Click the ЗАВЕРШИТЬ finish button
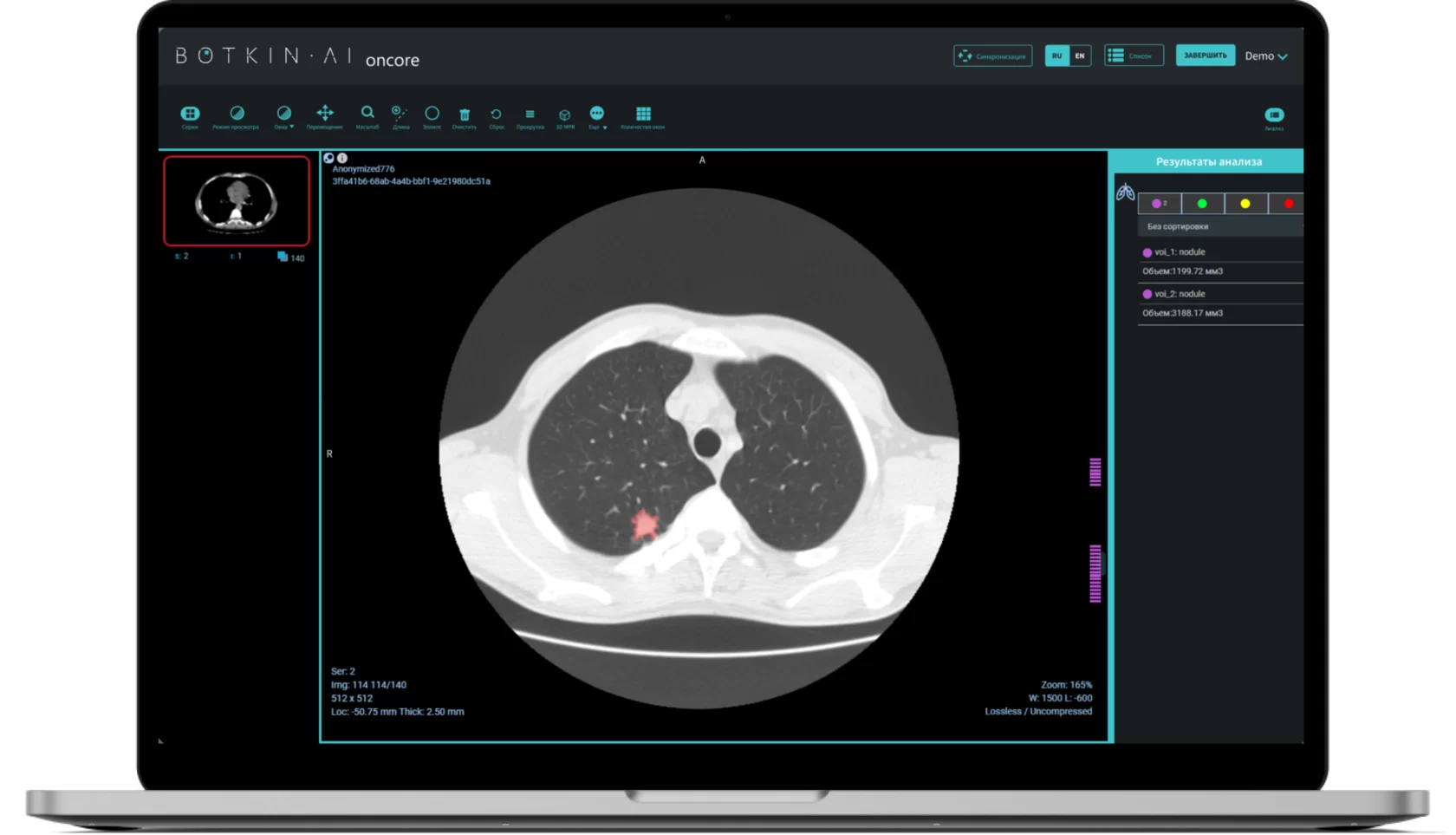Viewport: 1456px width, 835px height. coord(1206,55)
